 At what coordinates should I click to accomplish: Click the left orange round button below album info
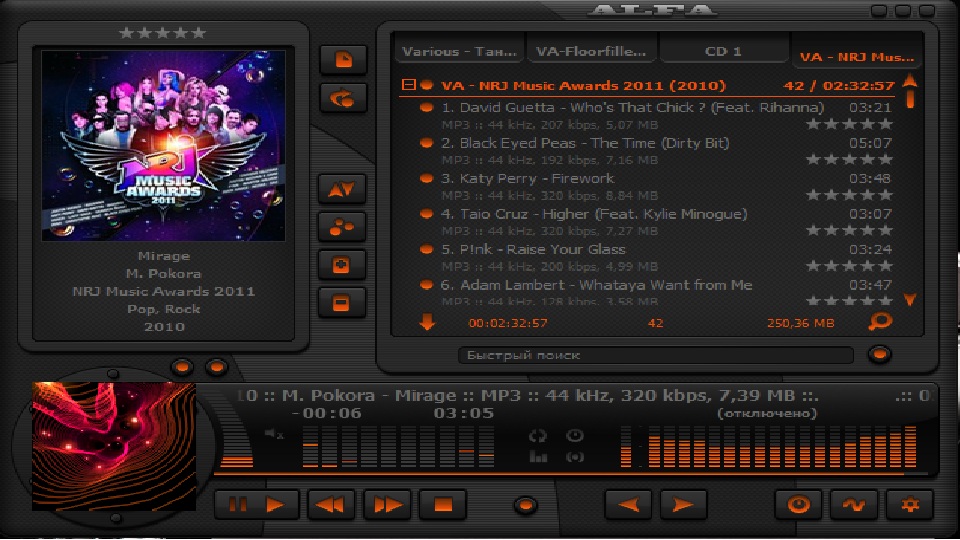[x=182, y=367]
